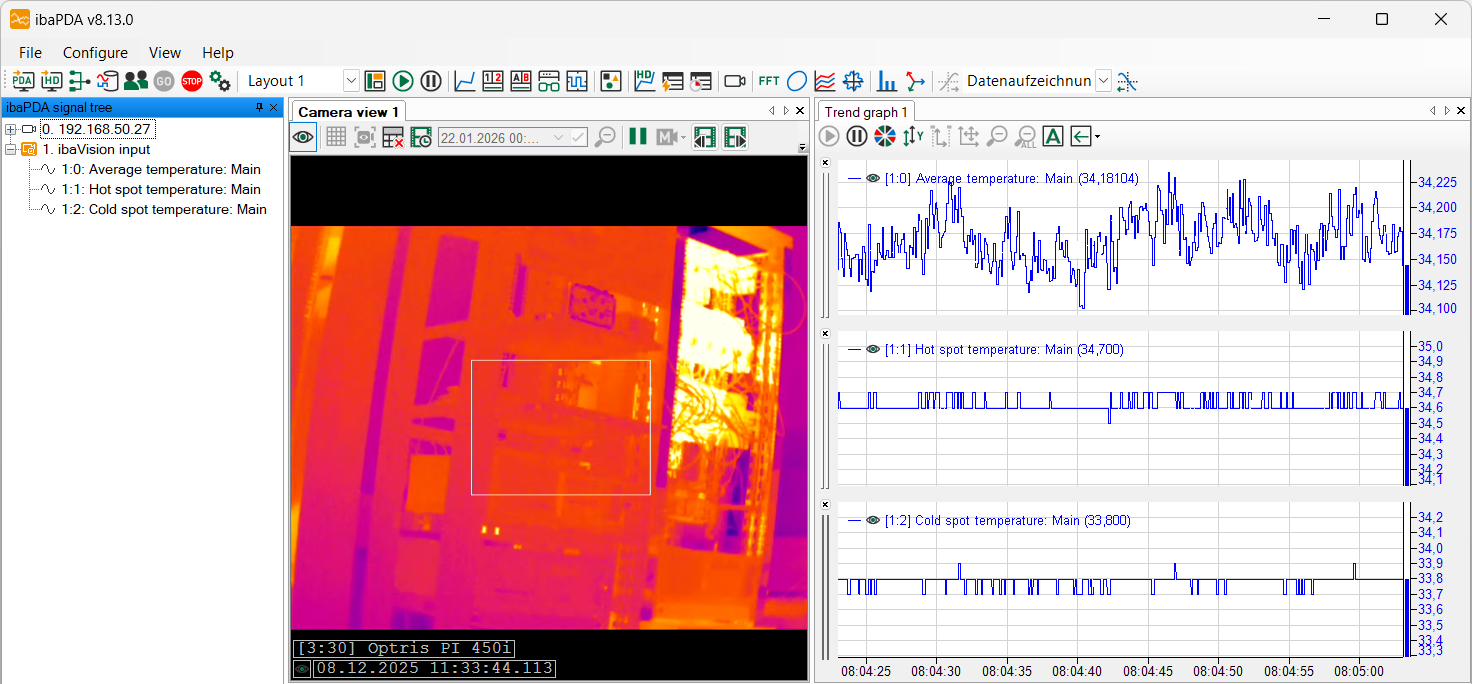Select 1:1 Hot spot temperature signal

[160, 189]
